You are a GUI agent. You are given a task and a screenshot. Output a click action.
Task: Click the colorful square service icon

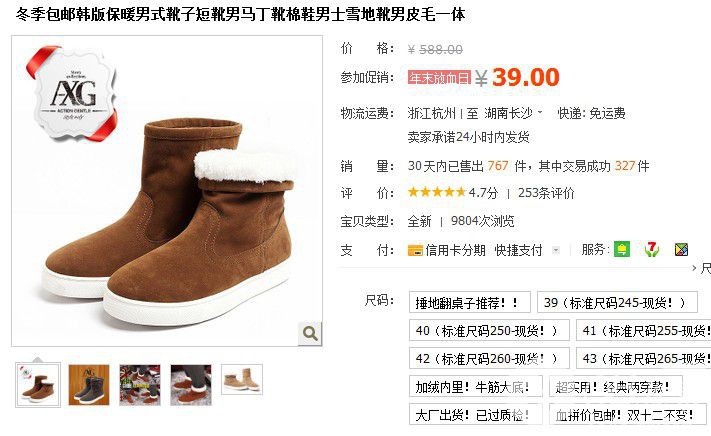(x=681, y=249)
